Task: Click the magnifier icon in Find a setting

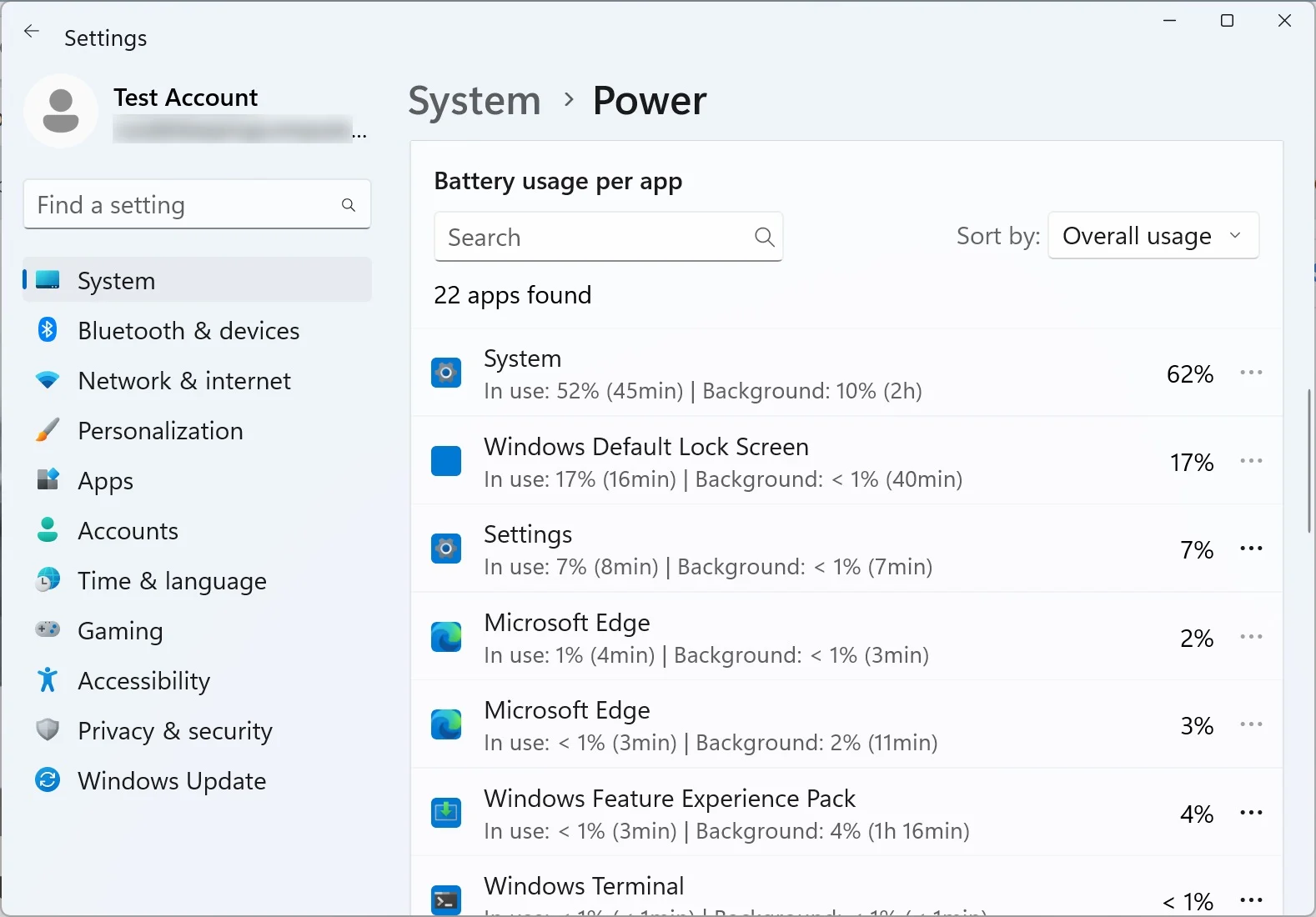Action: tap(349, 205)
